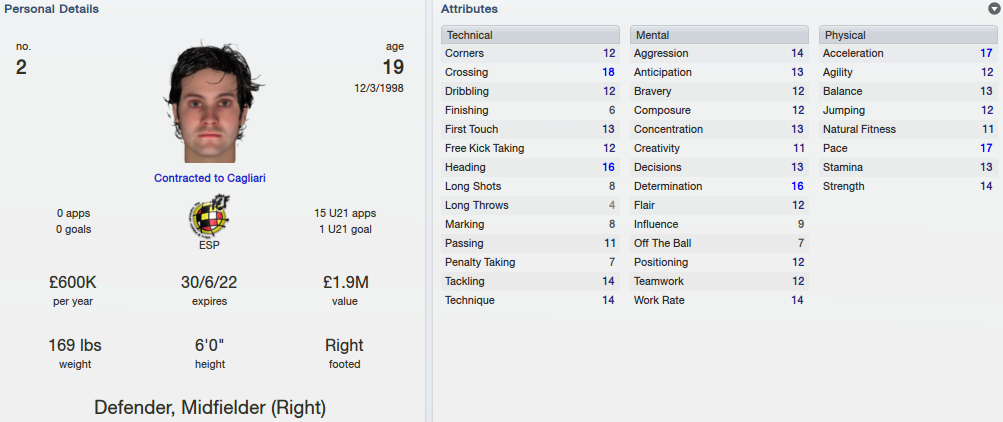Select the Determination attribute row
This screenshot has height=422, width=1003.
719,186
